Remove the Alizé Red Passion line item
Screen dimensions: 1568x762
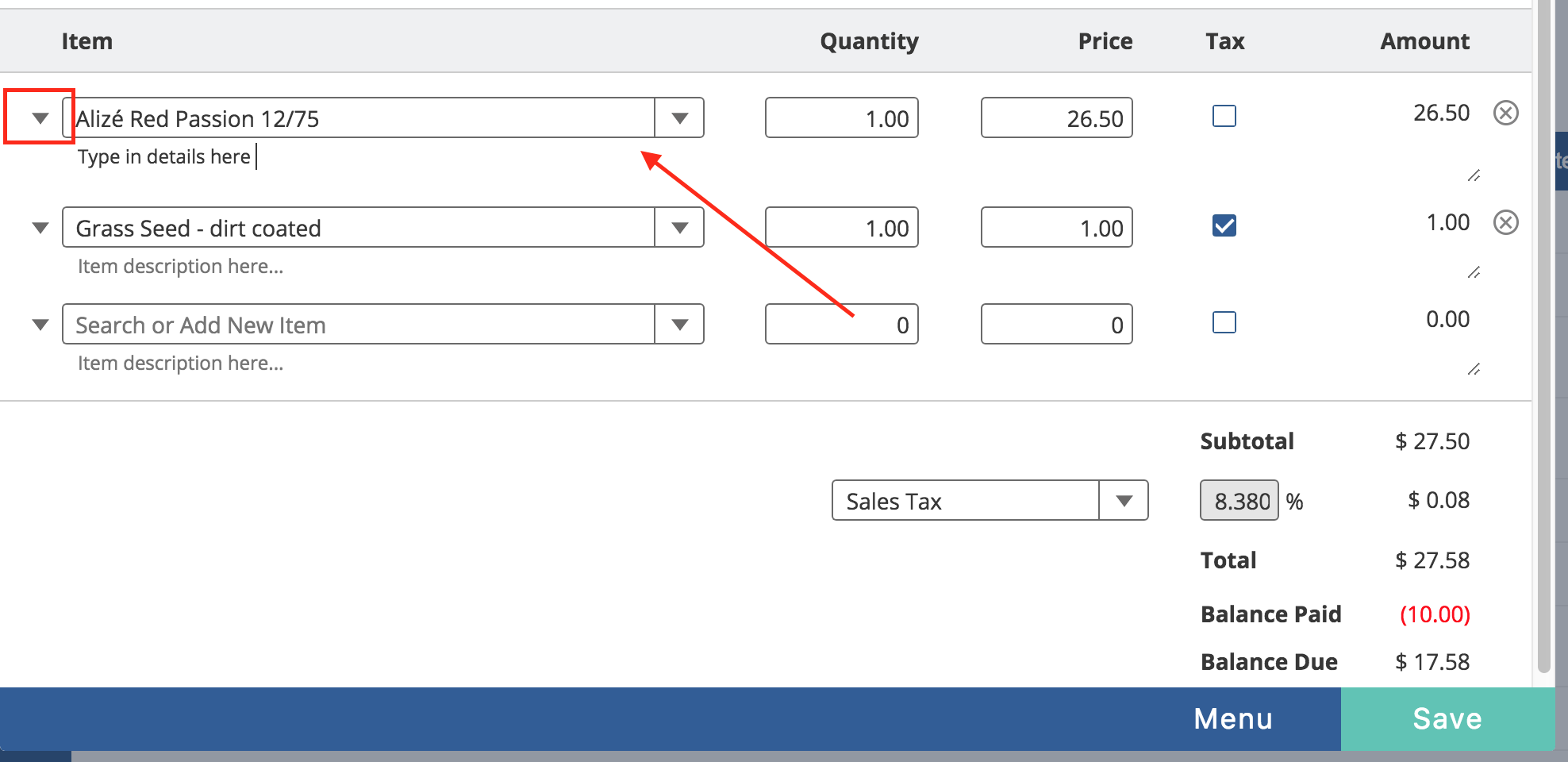[1505, 114]
